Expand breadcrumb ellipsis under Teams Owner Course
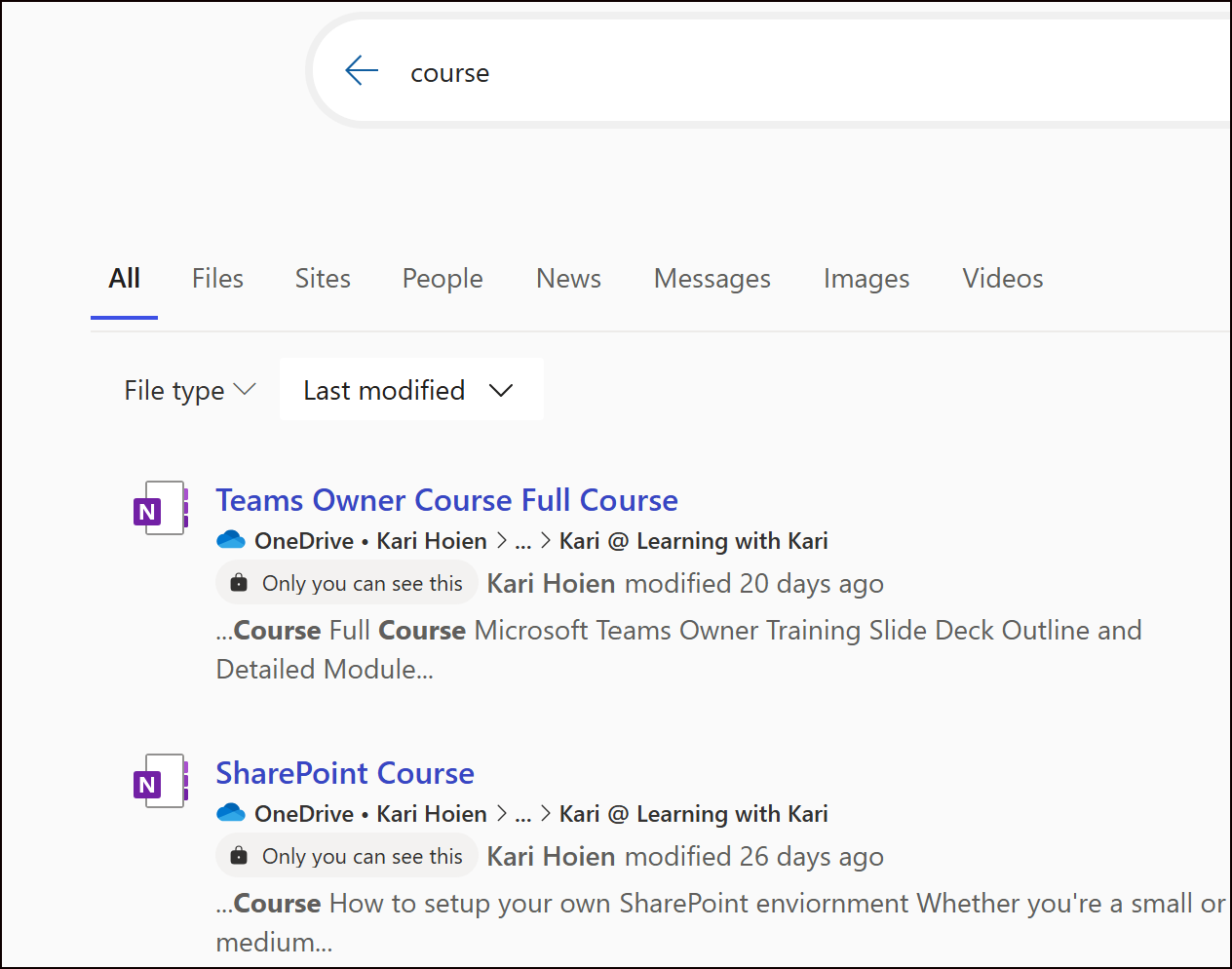The width and height of the screenshot is (1232, 969). 523,541
